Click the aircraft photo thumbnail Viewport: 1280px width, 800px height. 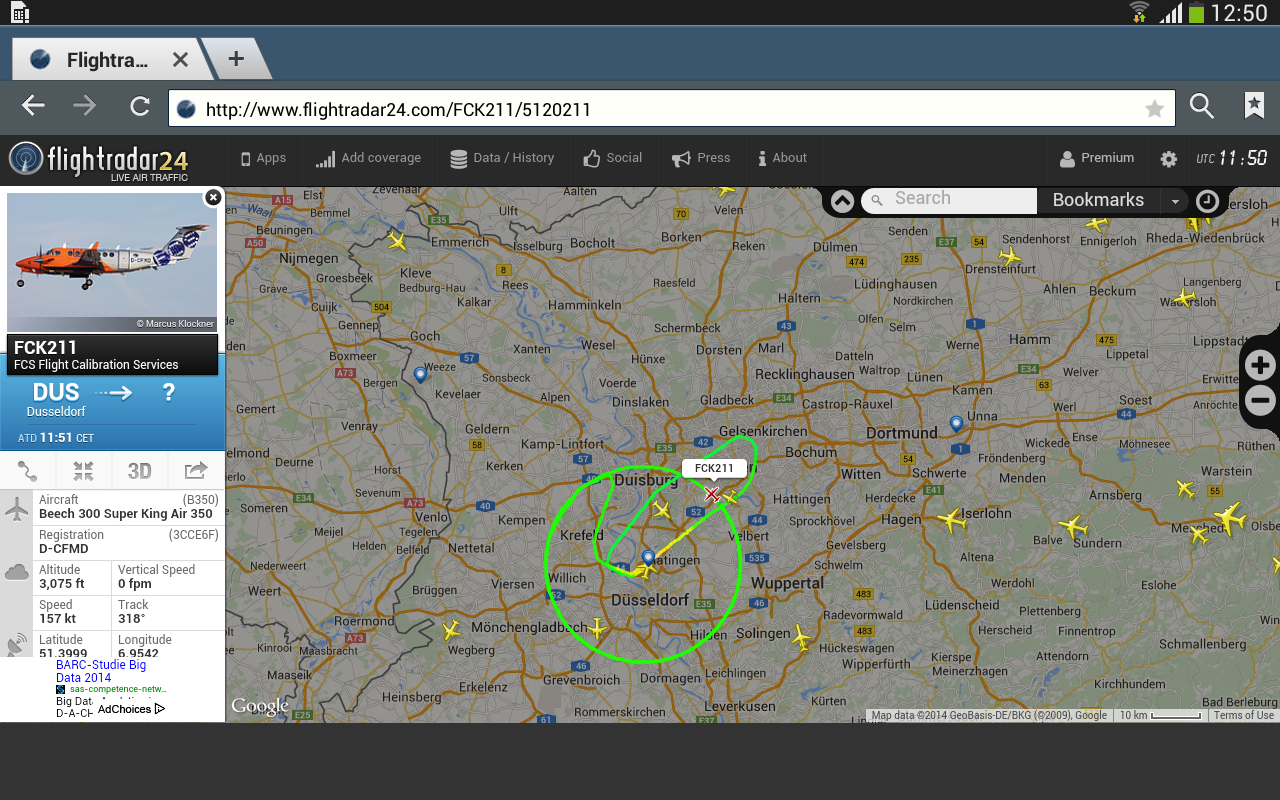pos(112,263)
